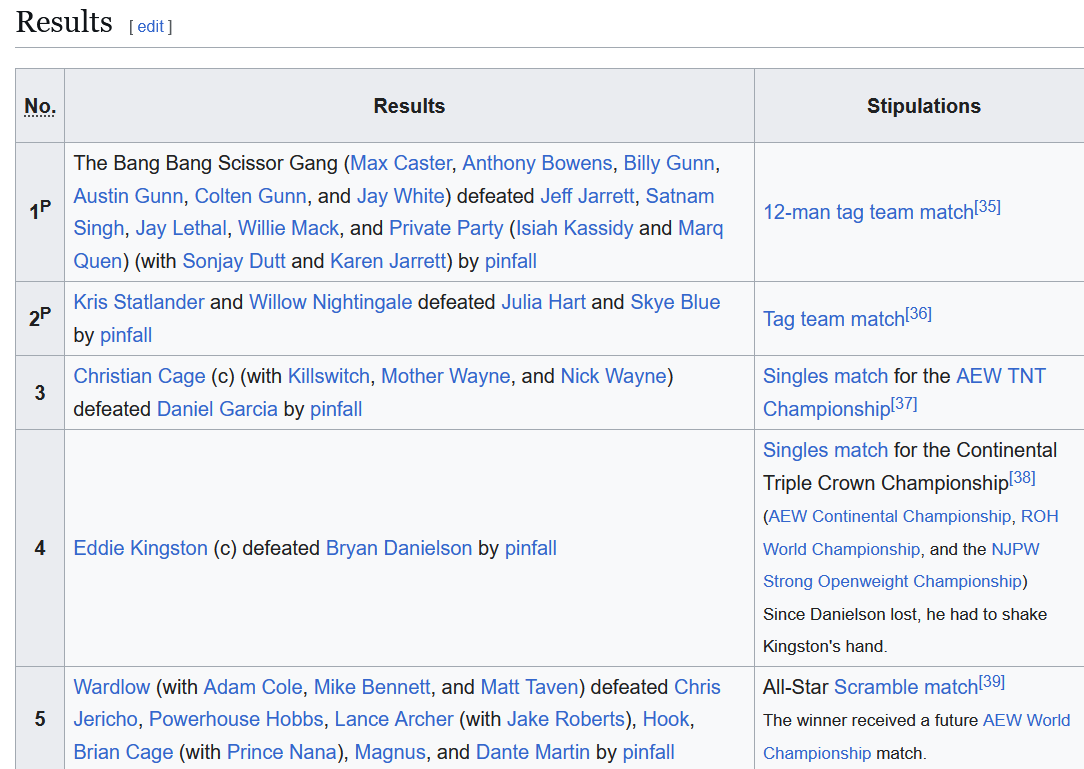Select the match number 4 cell
Screen dimensions: 1084x769
point(40,548)
